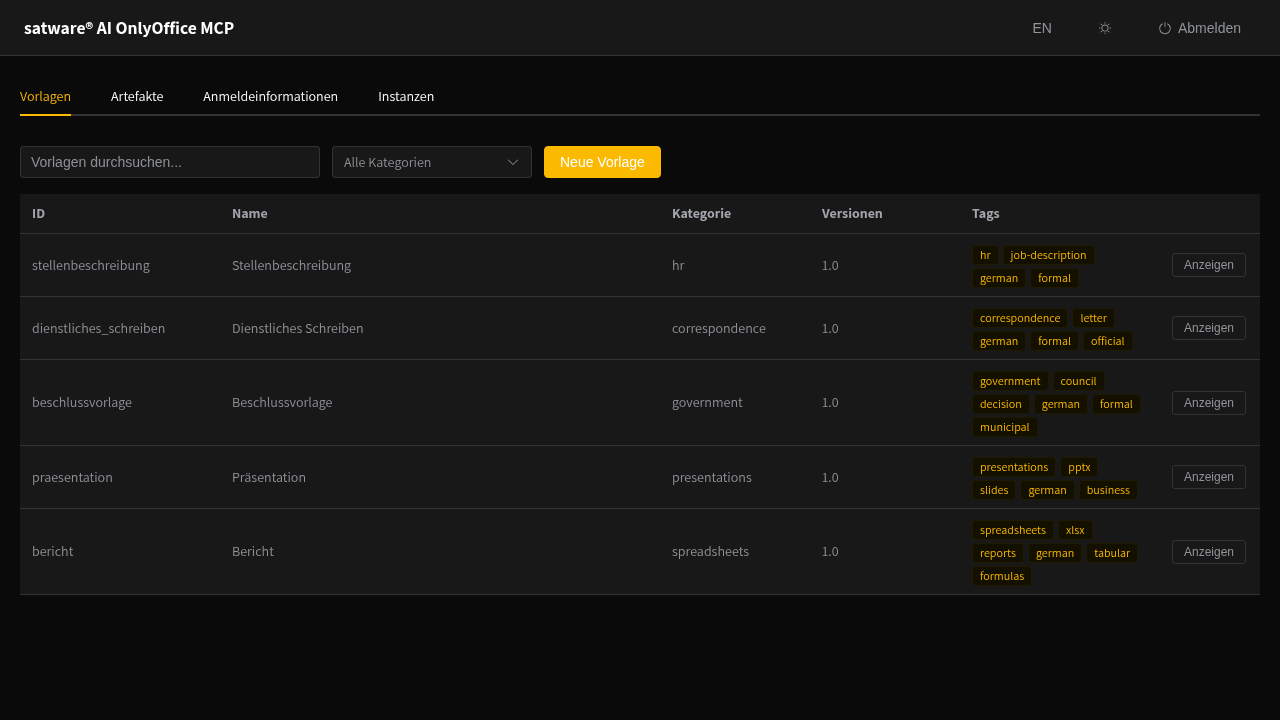Image resolution: width=1280 pixels, height=720 pixels.
Task: Click Anzeigen for the Dienstliches Schreiben row
Action: [x=1209, y=328]
